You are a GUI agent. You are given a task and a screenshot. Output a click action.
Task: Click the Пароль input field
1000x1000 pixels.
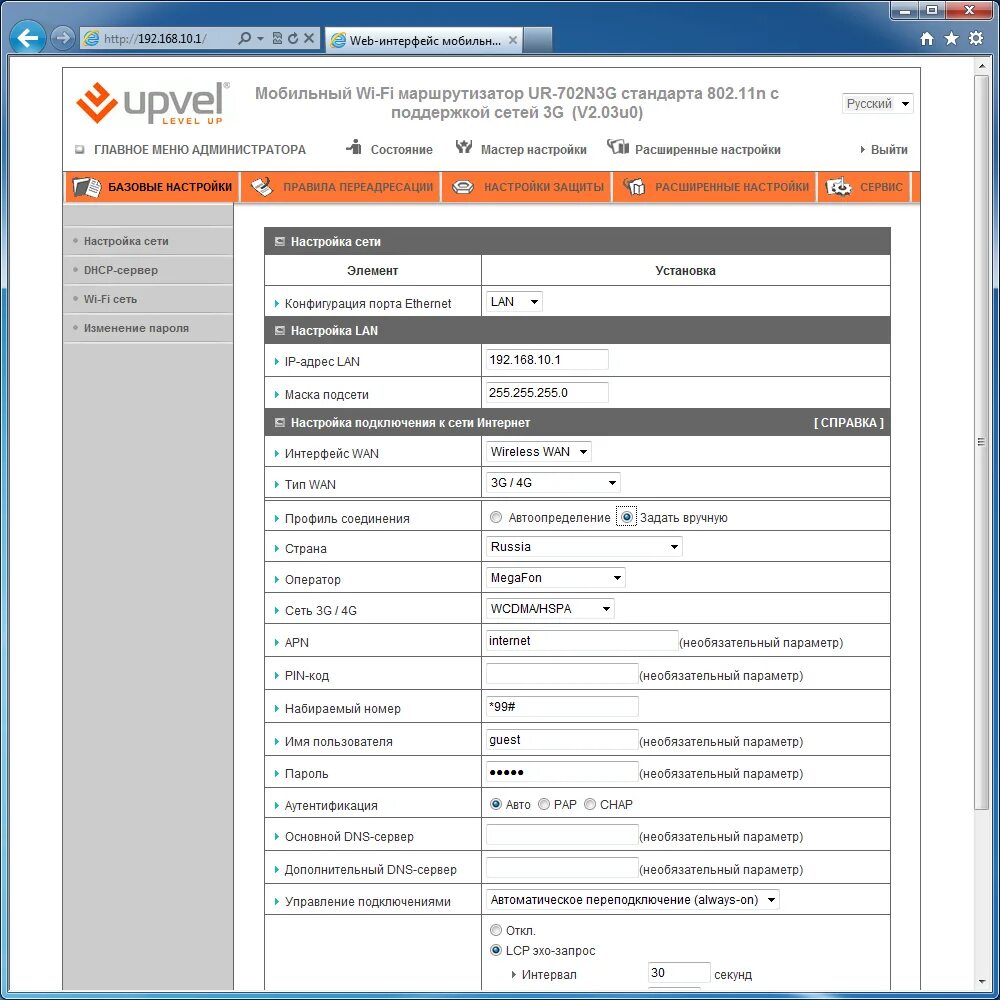562,772
